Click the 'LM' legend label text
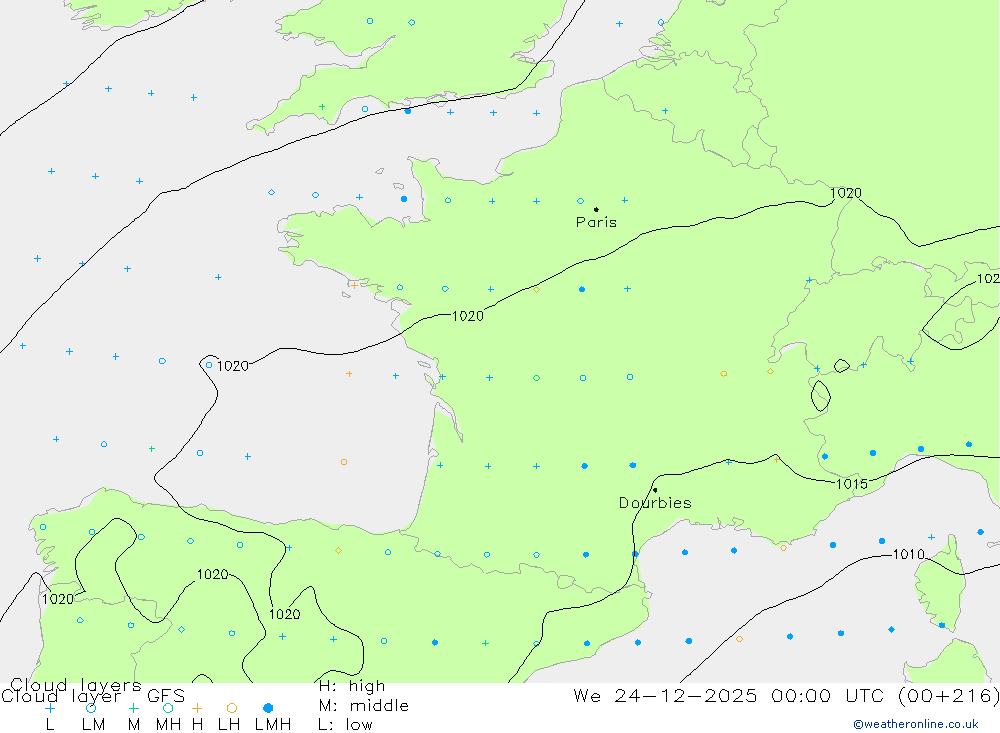Screen dimensions: 1000x733 click(94, 725)
